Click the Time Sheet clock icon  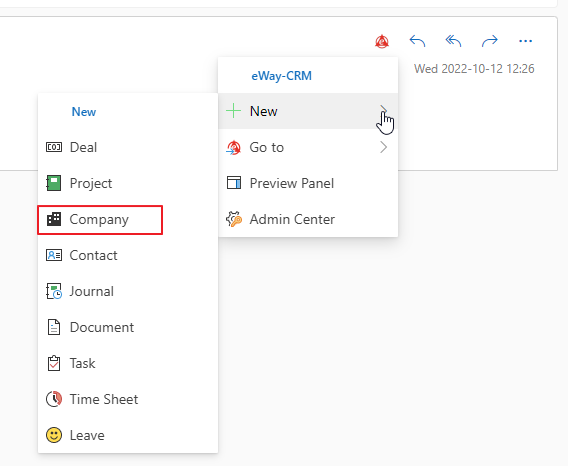pyautogui.click(x=54, y=399)
